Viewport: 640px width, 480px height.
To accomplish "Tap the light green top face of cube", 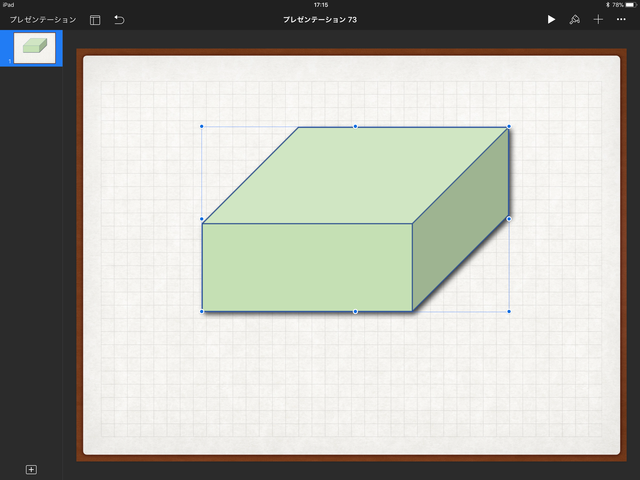I will (355, 176).
